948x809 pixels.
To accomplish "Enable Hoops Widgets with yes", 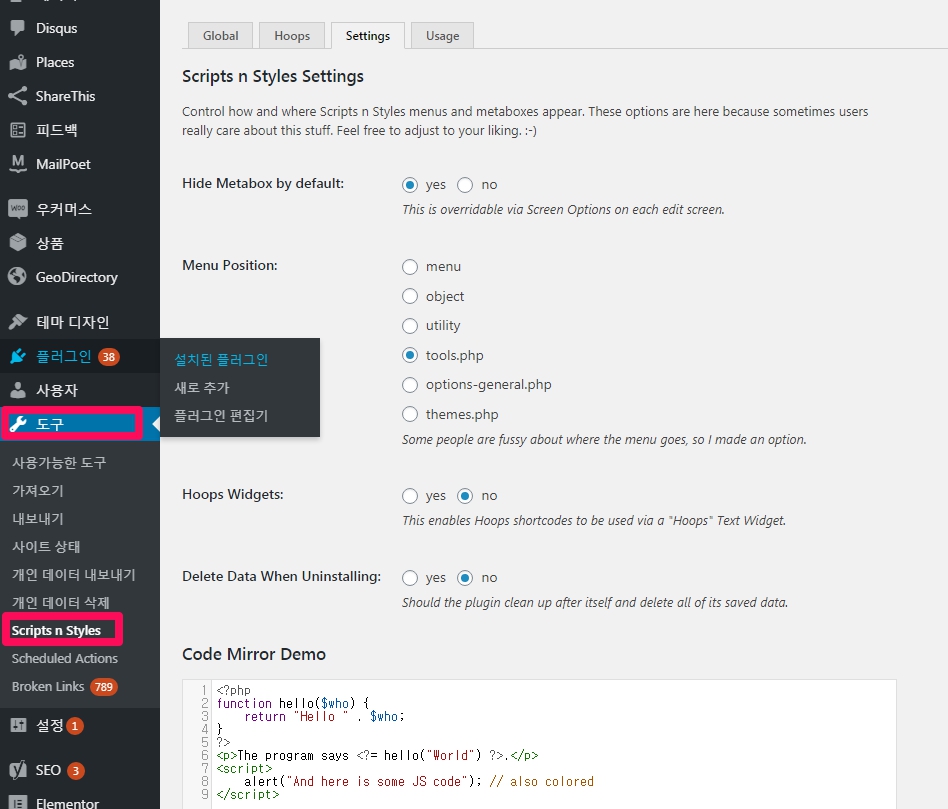I will [410, 496].
